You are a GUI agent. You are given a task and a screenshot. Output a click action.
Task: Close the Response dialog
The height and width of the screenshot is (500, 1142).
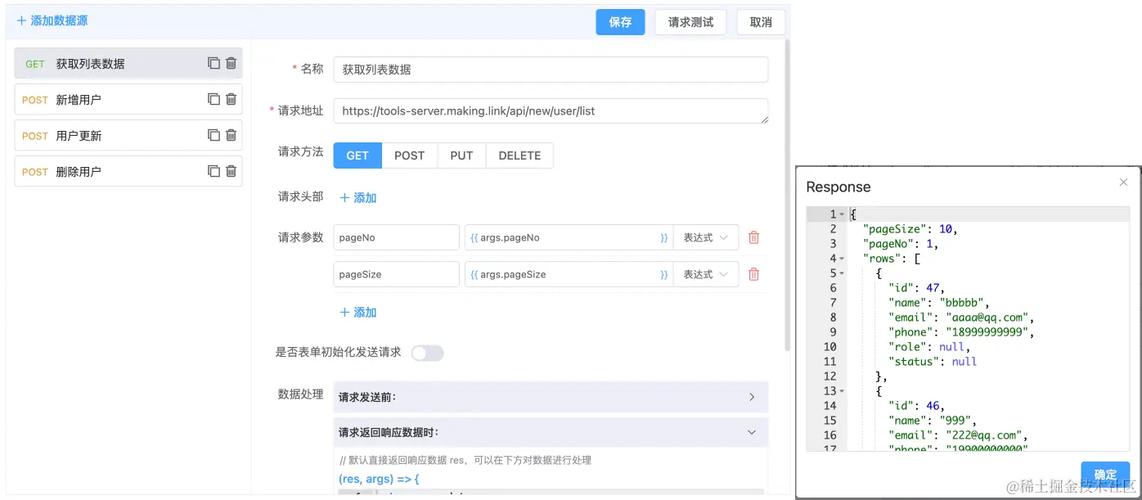(x=1123, y=182)
